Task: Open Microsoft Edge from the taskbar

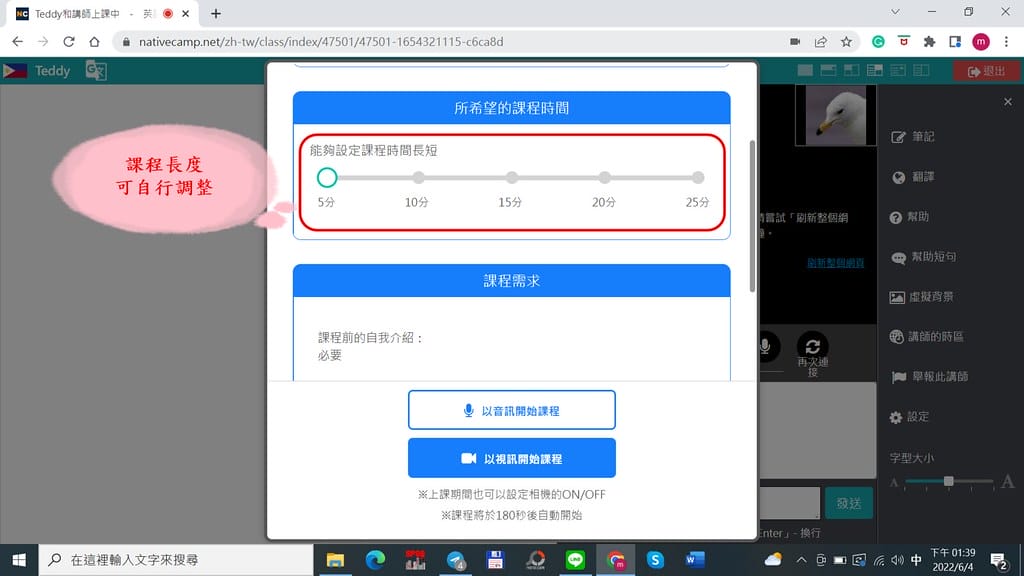Action: [x=376, y=560]
